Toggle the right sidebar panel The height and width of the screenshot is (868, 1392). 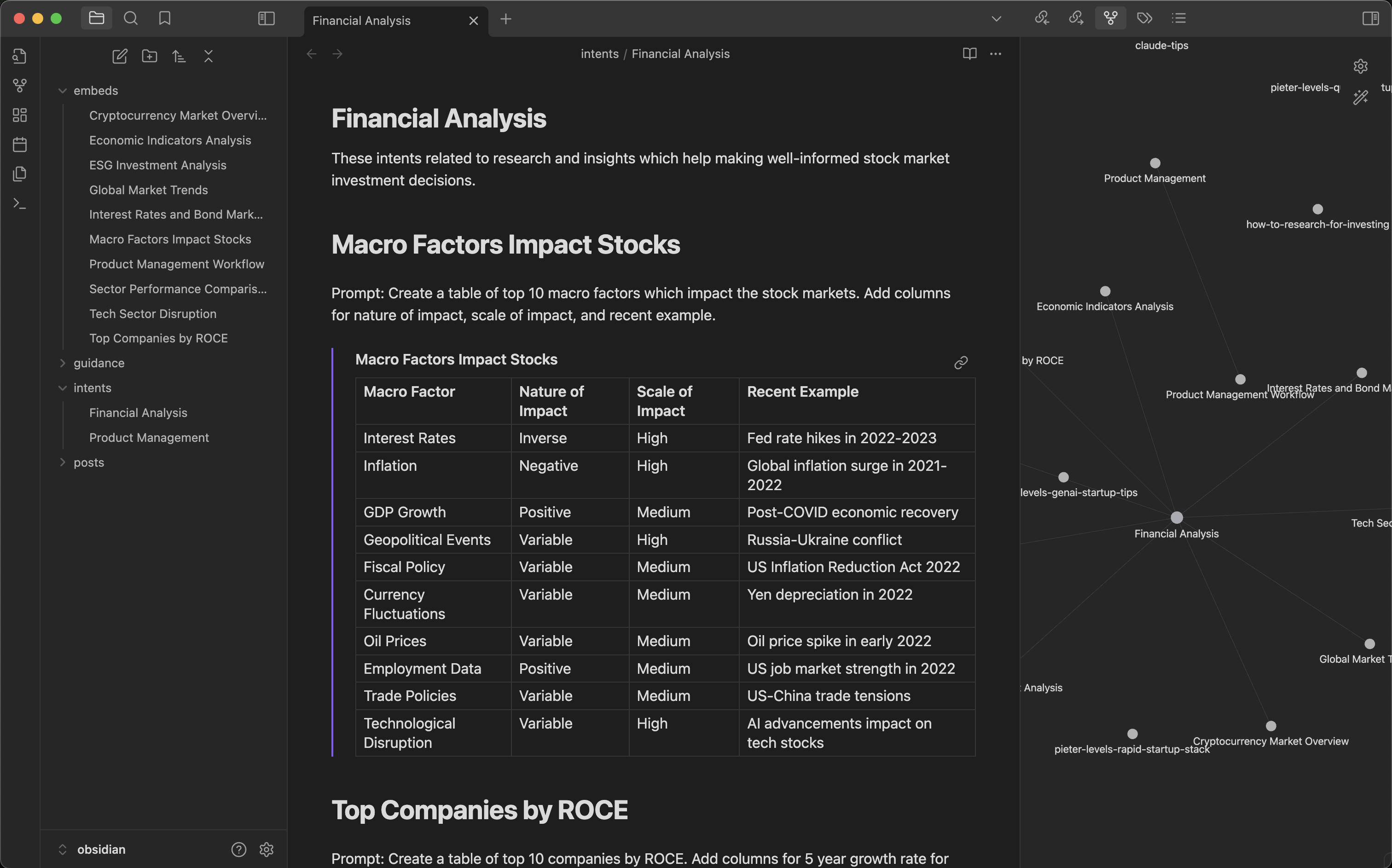coord(1371,18)
